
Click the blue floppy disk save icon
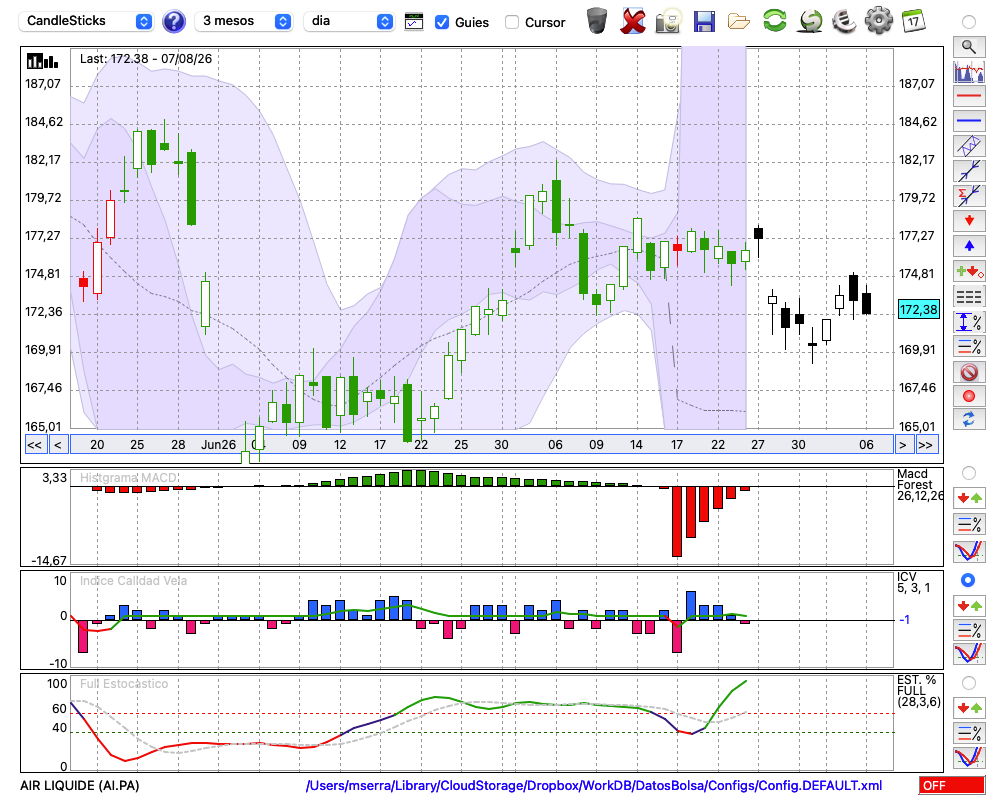click(x=704, y=21)
